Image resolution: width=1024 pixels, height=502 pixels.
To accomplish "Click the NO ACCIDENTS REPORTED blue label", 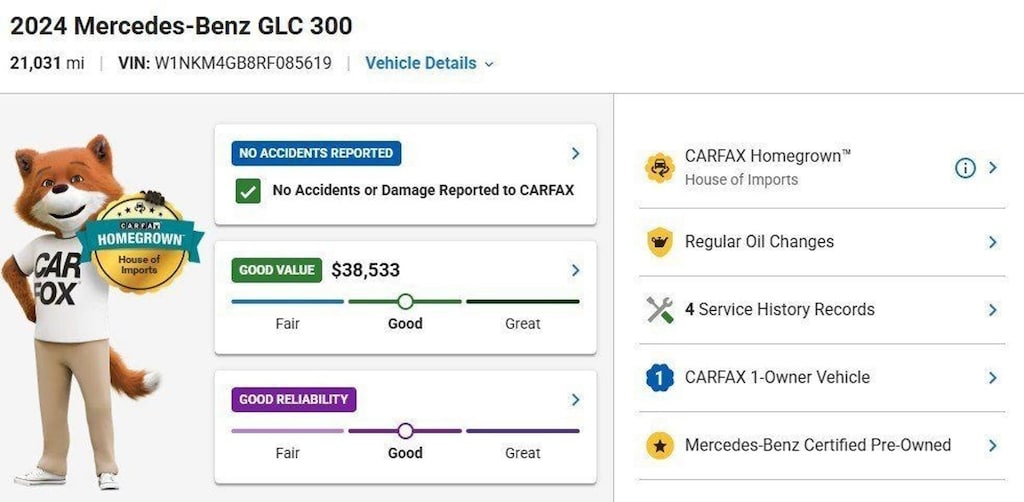I will click(316, 153).
